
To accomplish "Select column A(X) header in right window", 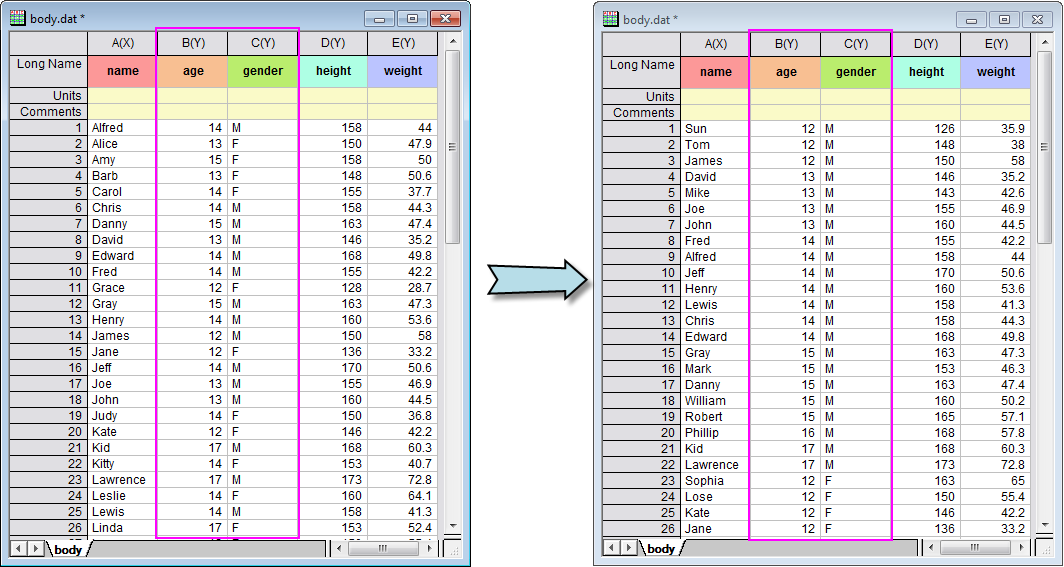I will [716, 44].
